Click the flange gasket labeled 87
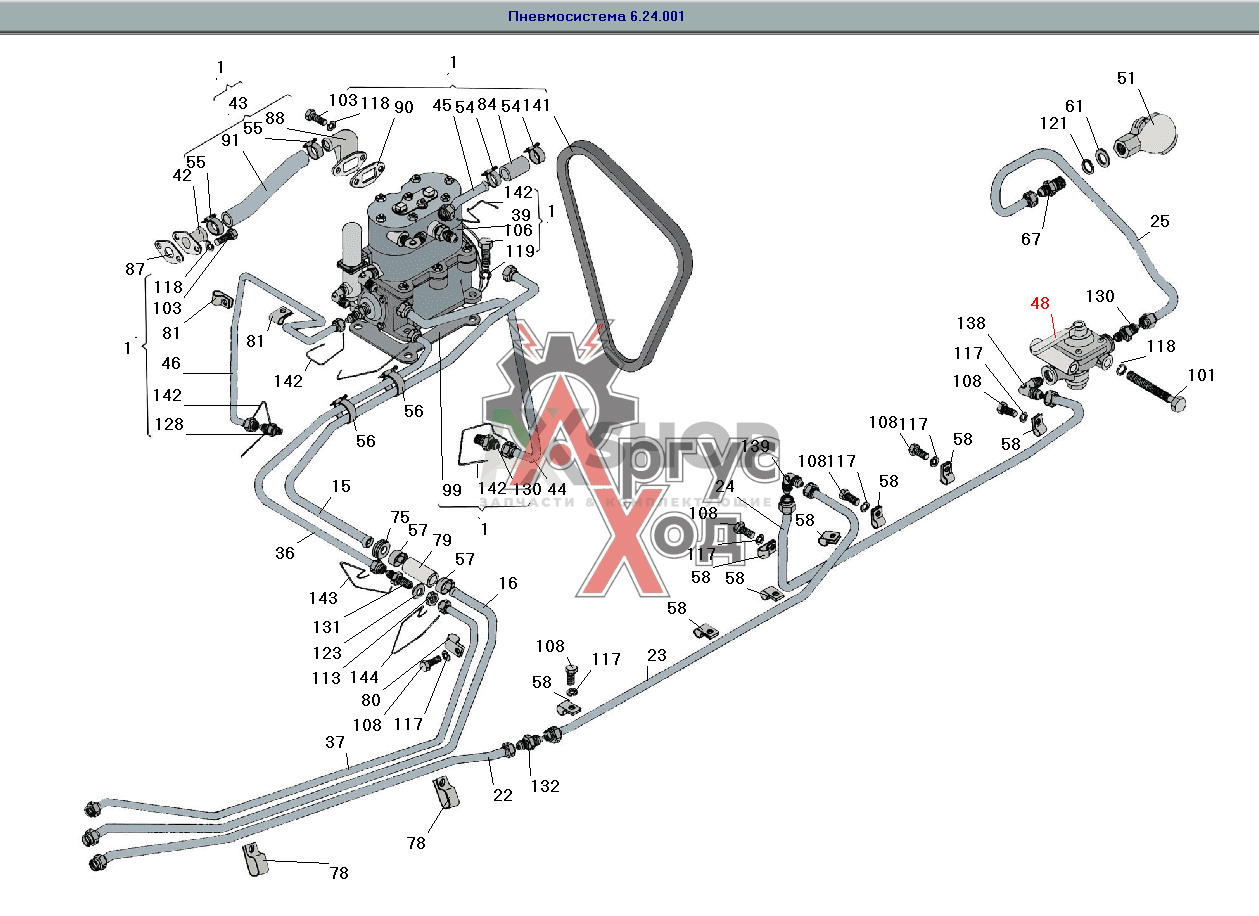Image resolution: width=1259 pixels, height=916 pixels. [168, 250]
